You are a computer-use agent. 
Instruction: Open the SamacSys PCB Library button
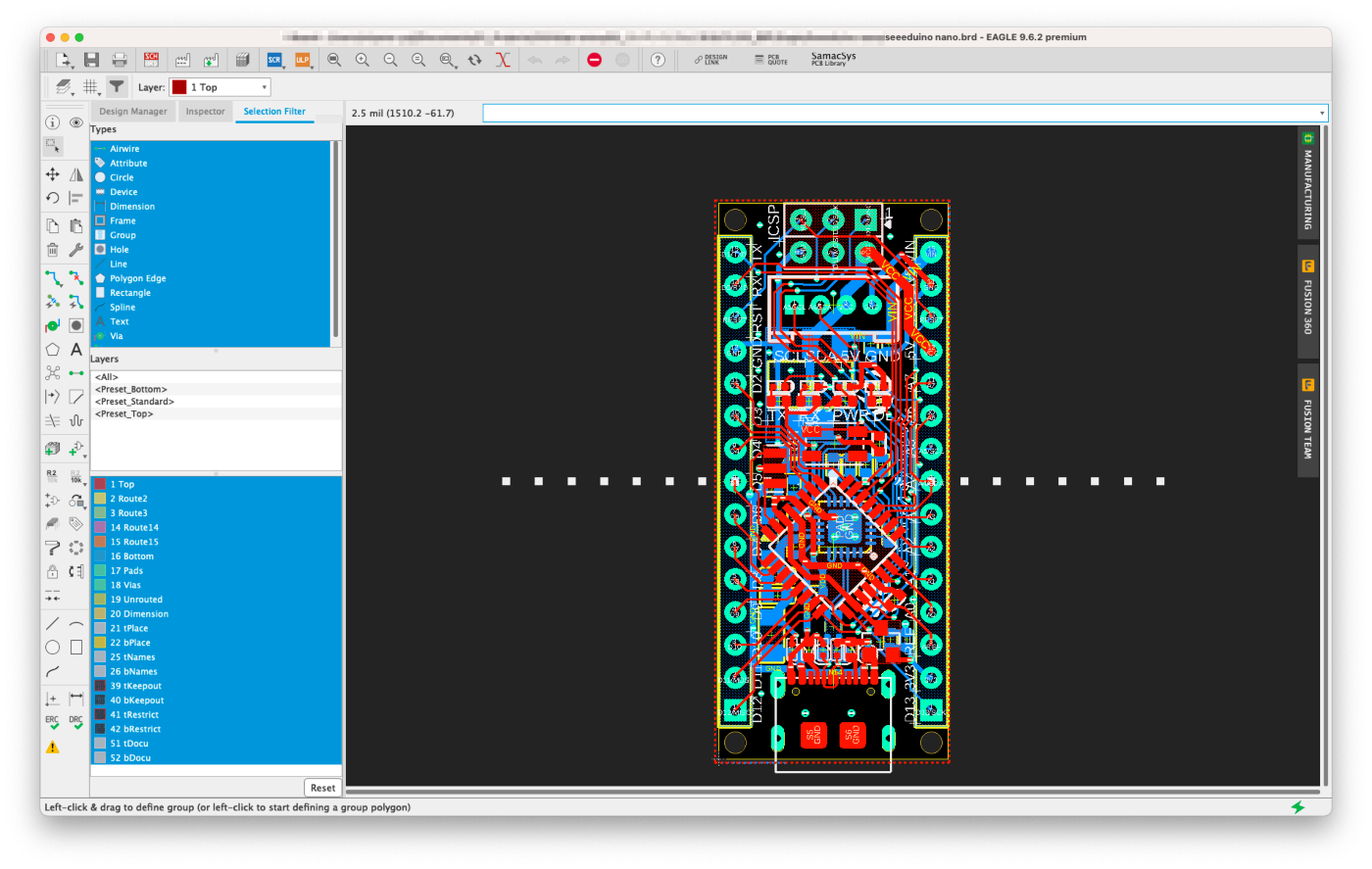click(833, 59)
